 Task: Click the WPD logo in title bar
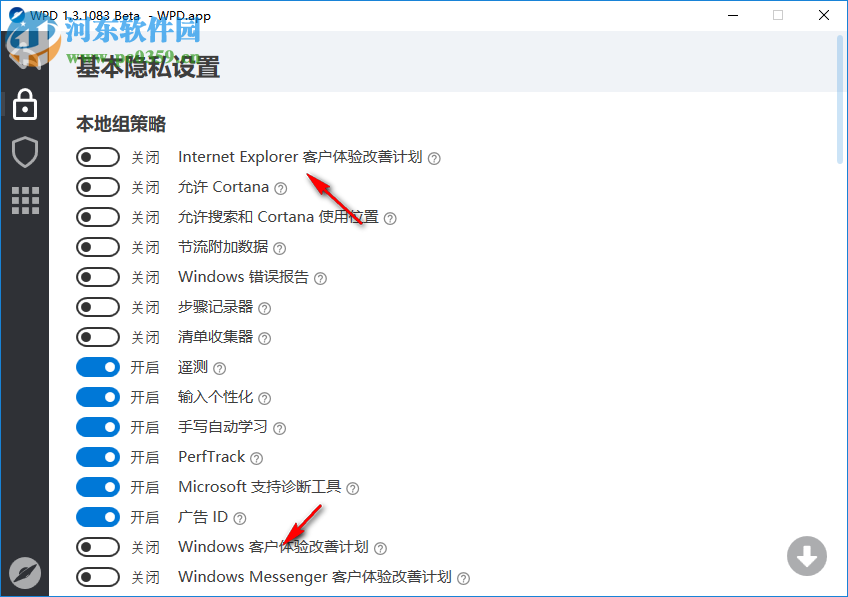(16, 15)
